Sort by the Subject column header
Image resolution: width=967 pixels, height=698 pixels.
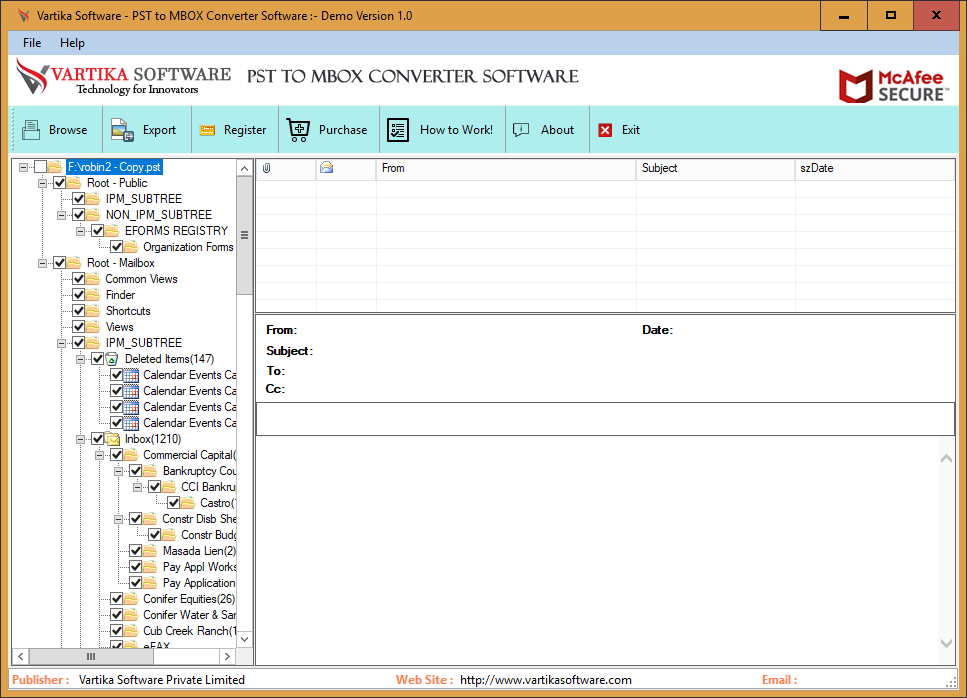(x=715, y=168)
